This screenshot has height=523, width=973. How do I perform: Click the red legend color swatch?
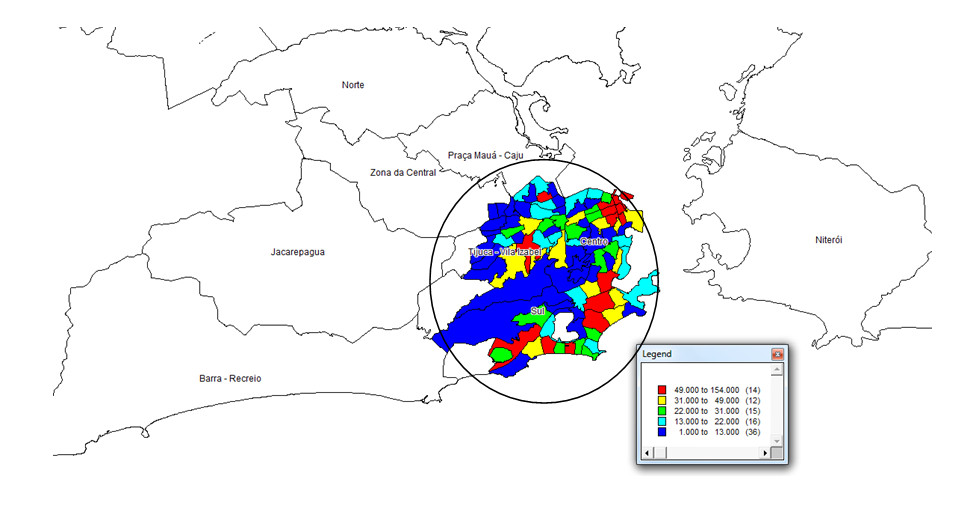[661, 389]
